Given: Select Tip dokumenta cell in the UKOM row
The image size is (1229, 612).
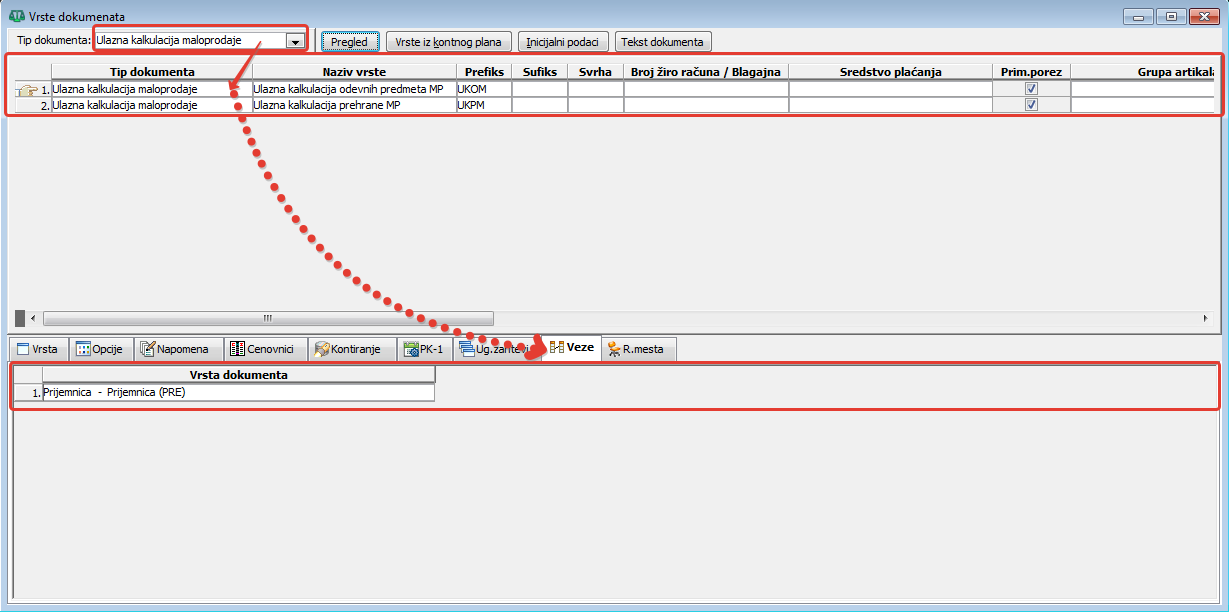Looking at the screenshot, I should tap(152, 89).
